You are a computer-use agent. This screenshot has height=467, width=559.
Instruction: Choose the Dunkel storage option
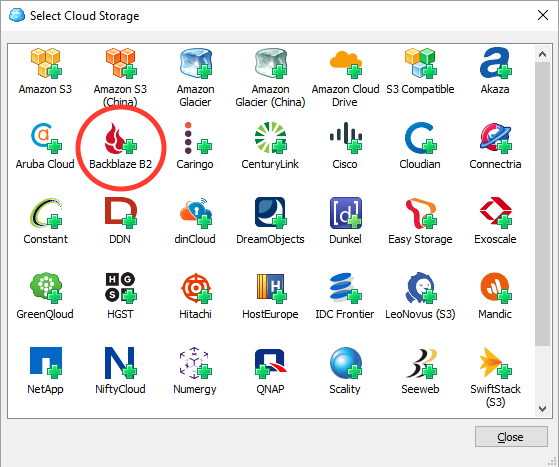pyautogui.click(x=345, y=213)
